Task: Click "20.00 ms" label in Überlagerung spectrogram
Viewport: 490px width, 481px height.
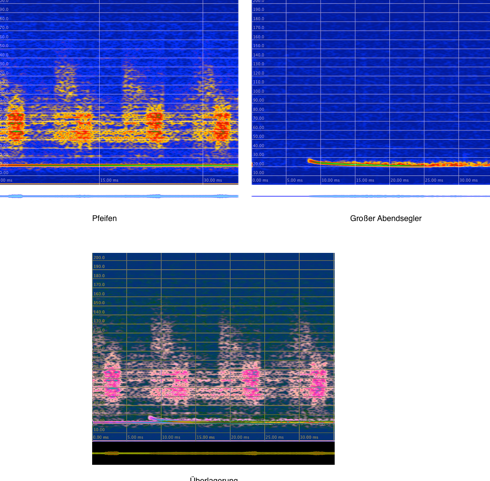Action: coord(240,437)
